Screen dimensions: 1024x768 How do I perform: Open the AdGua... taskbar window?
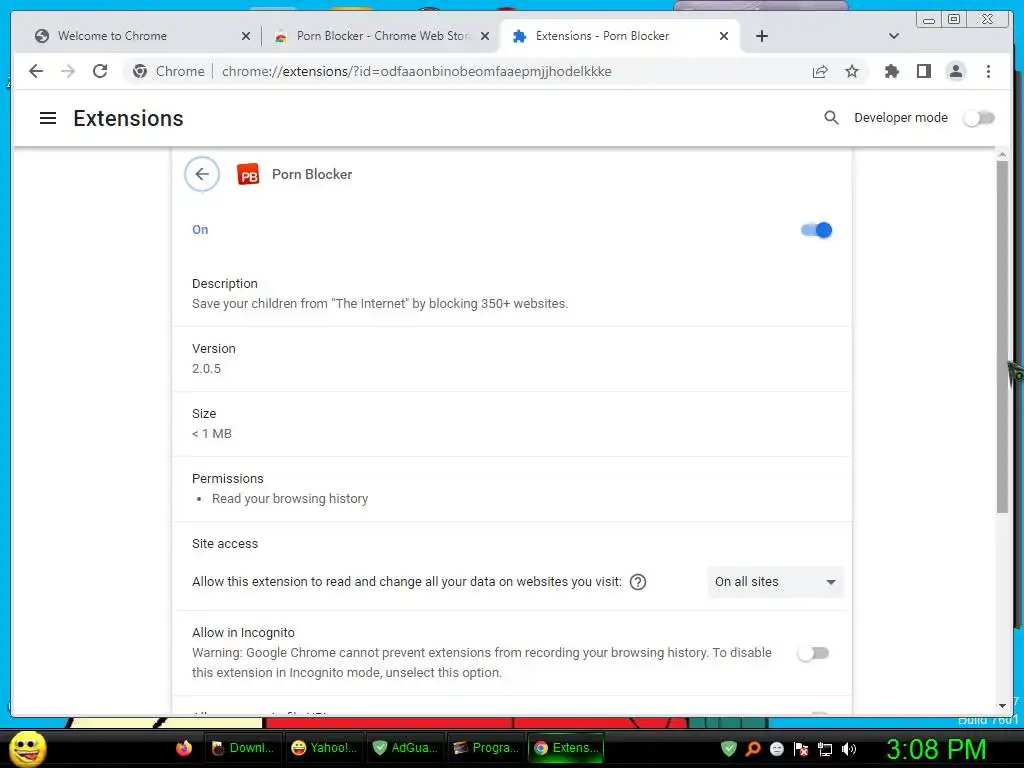(x=405, y=748)
